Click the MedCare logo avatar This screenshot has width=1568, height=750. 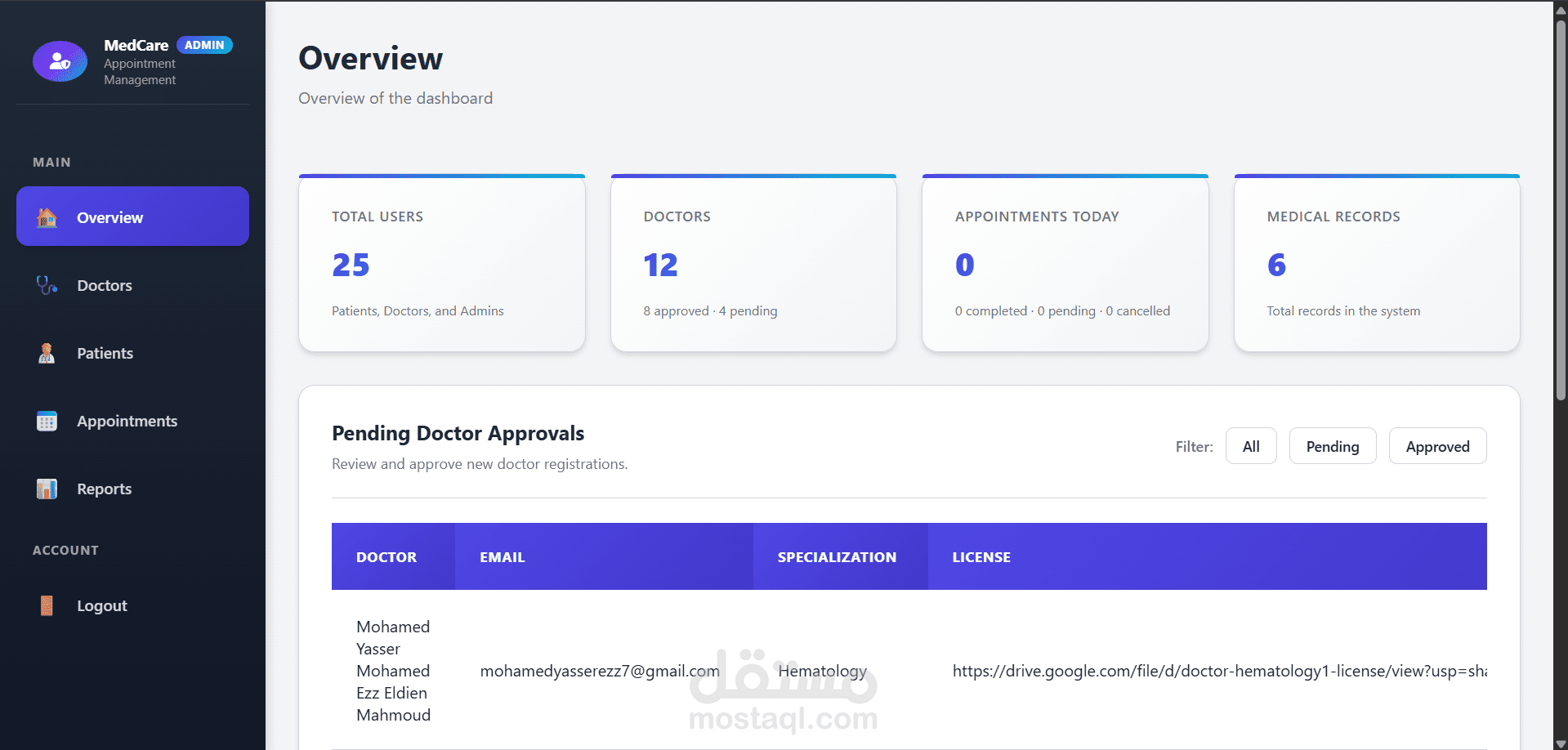pyautogui.click(x=59, y=61)
